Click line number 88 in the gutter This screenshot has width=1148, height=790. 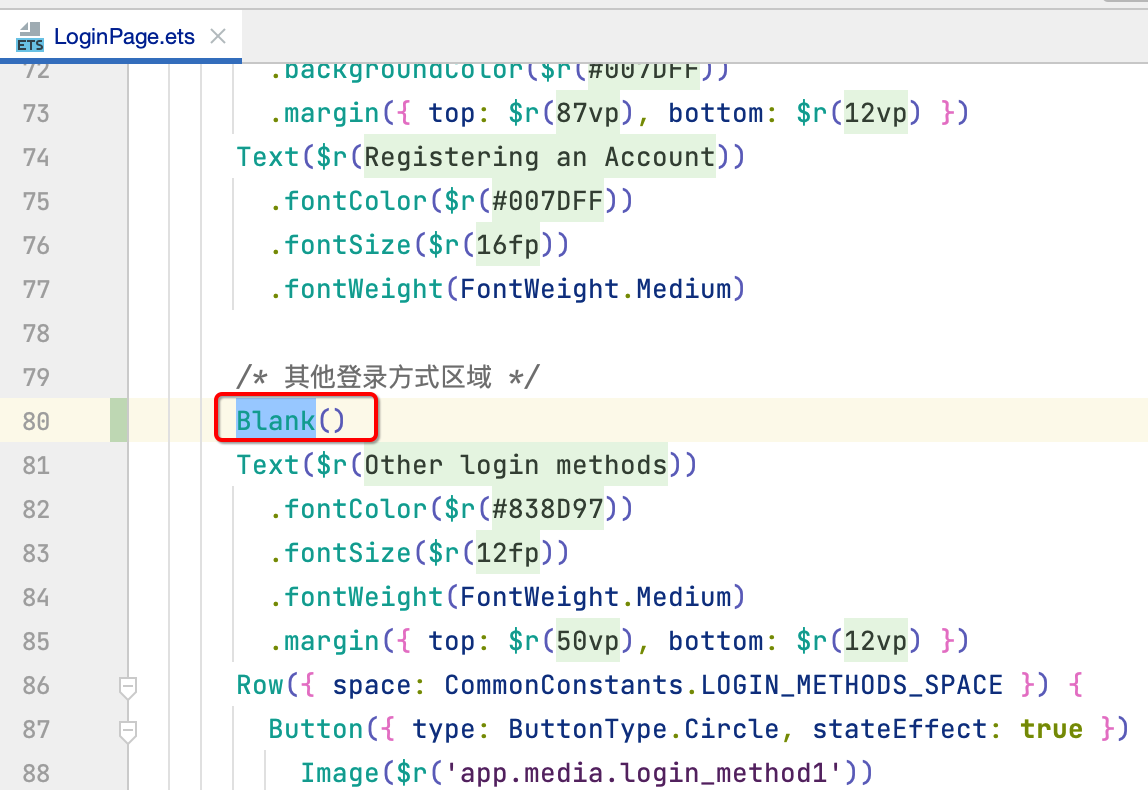click(36, 773)
